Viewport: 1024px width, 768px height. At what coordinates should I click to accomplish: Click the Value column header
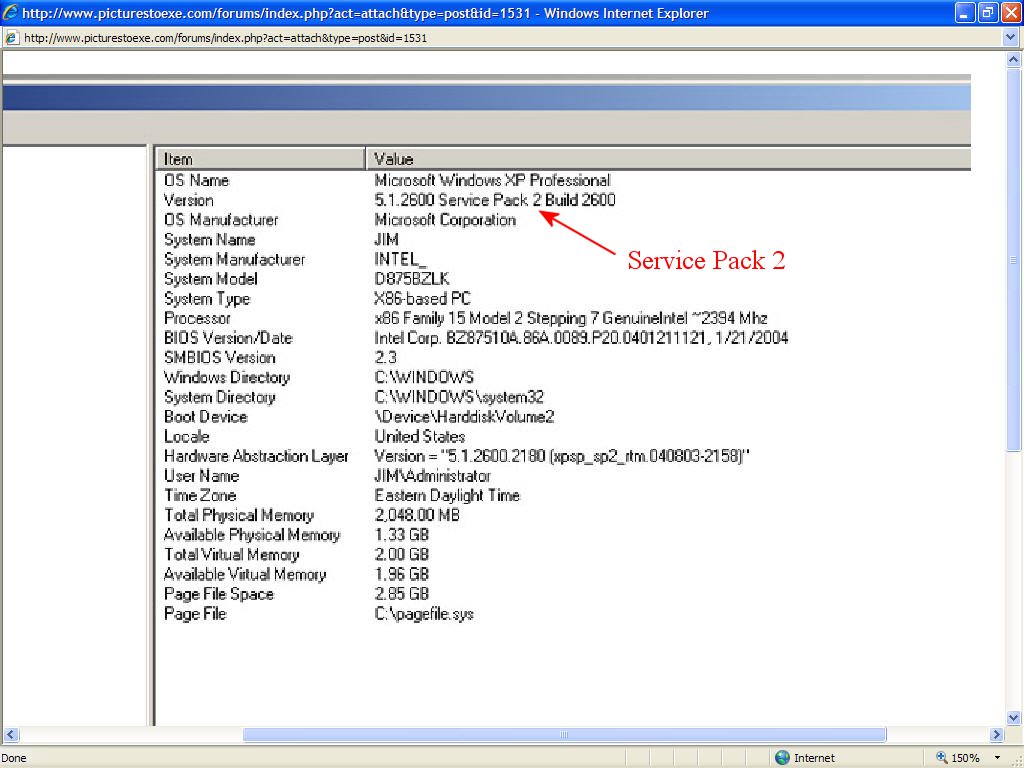669,159
